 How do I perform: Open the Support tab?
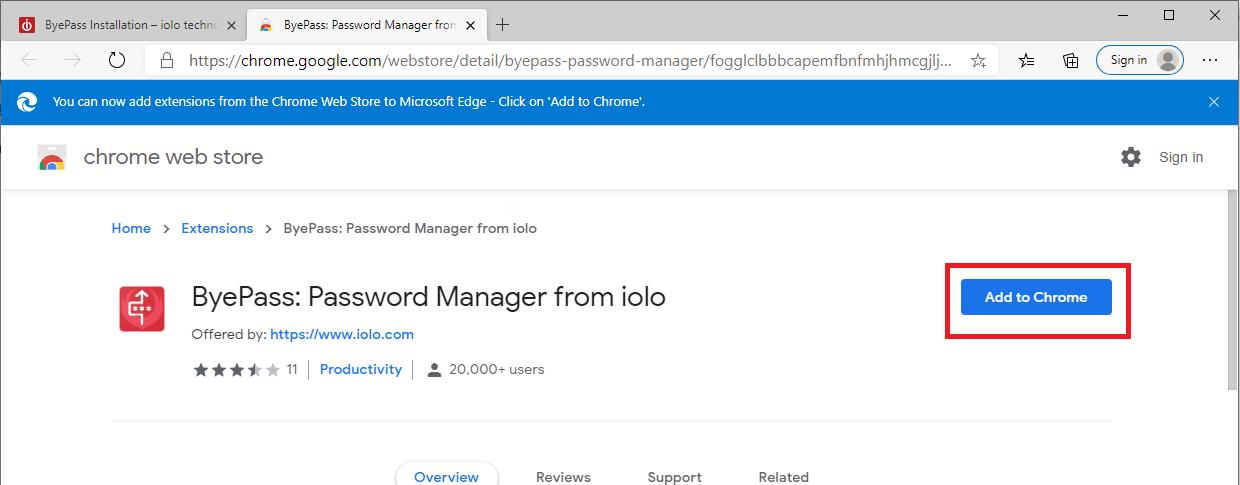pyautogui.click(x=674, y=477)
